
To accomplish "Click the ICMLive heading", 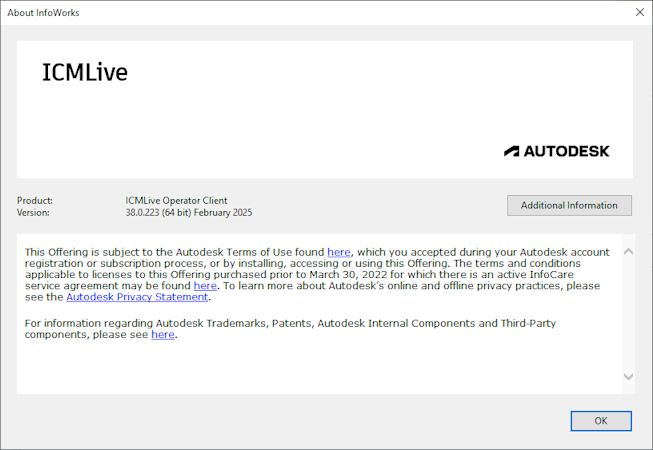I will coord(85,72).
